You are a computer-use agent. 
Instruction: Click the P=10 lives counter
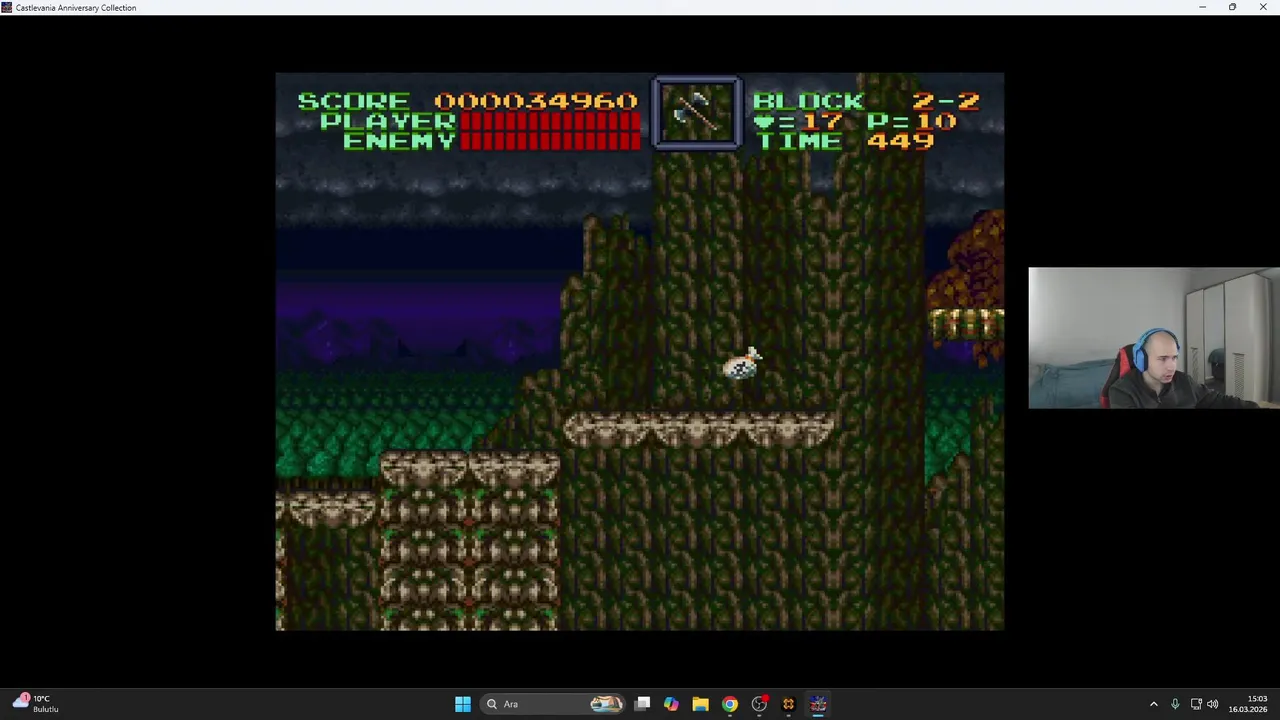(x=912, y=121)
